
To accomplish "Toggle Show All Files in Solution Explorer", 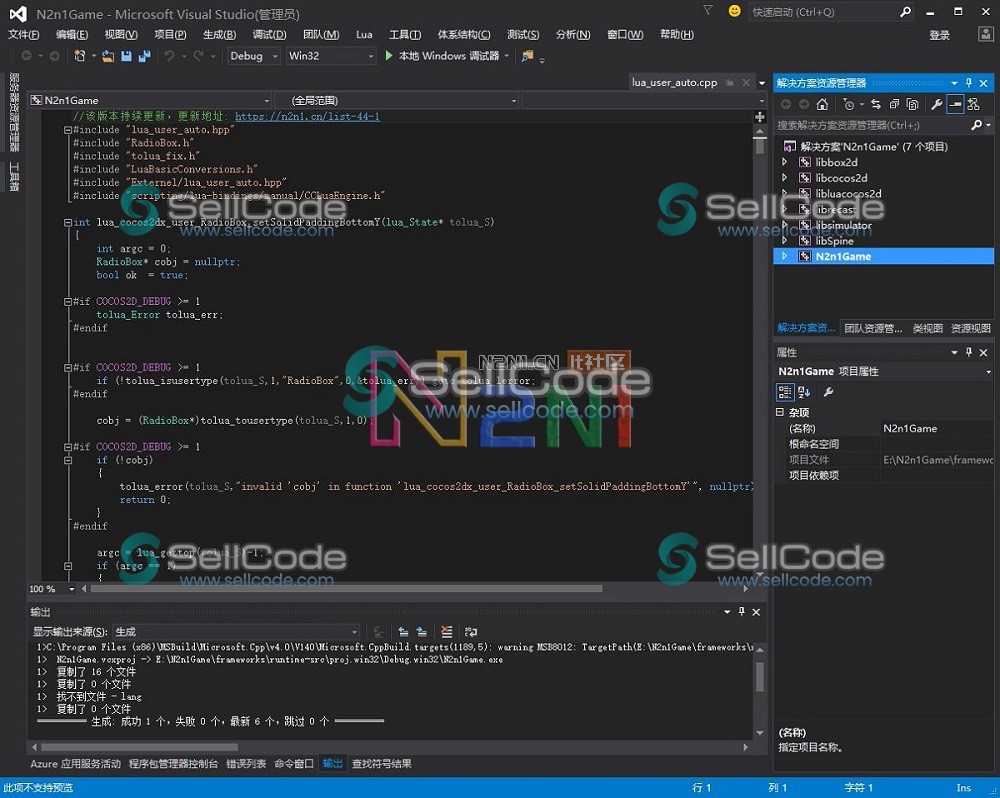I will (912, 104).
